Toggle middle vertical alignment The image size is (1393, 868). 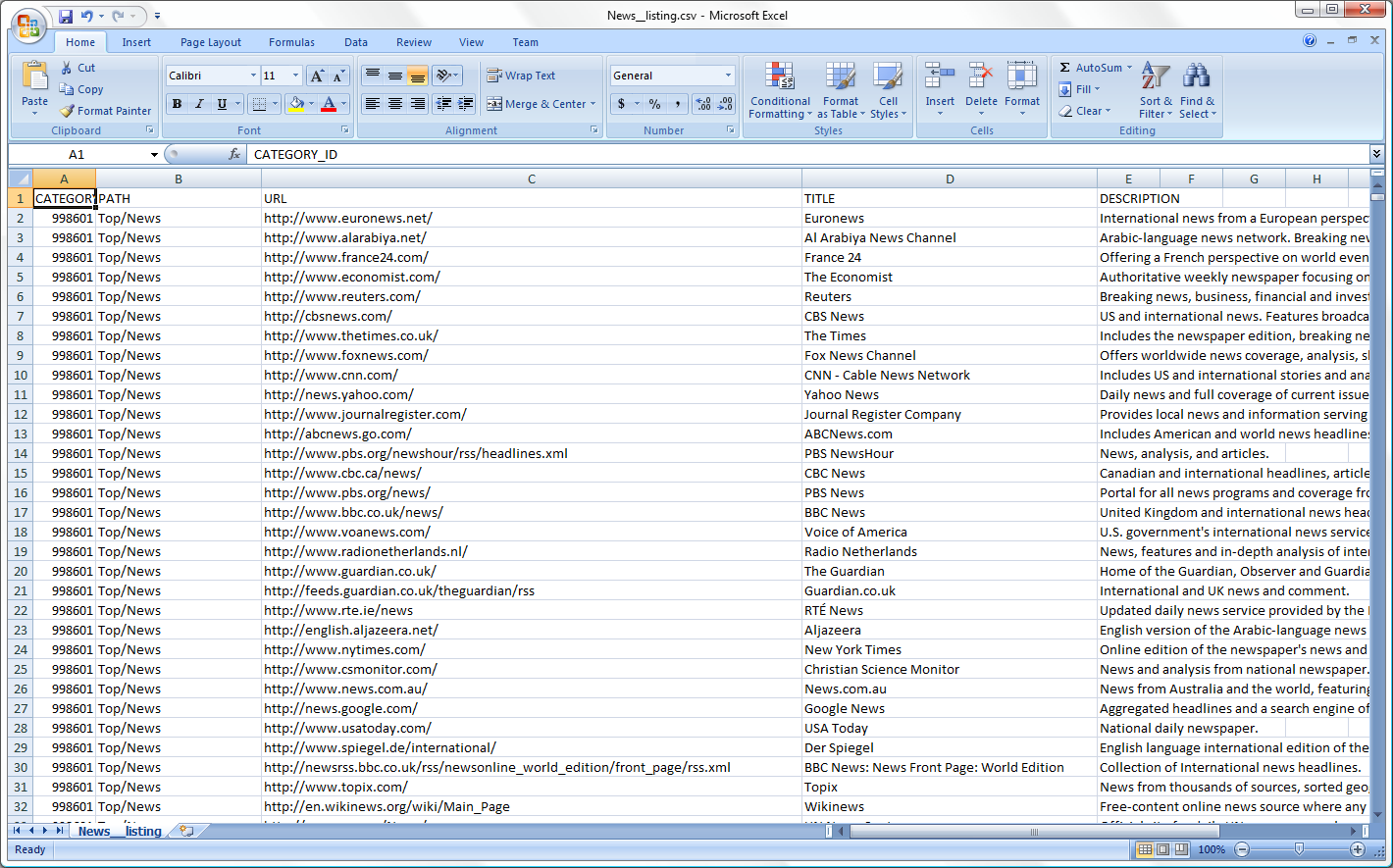(x=395, y=76)
